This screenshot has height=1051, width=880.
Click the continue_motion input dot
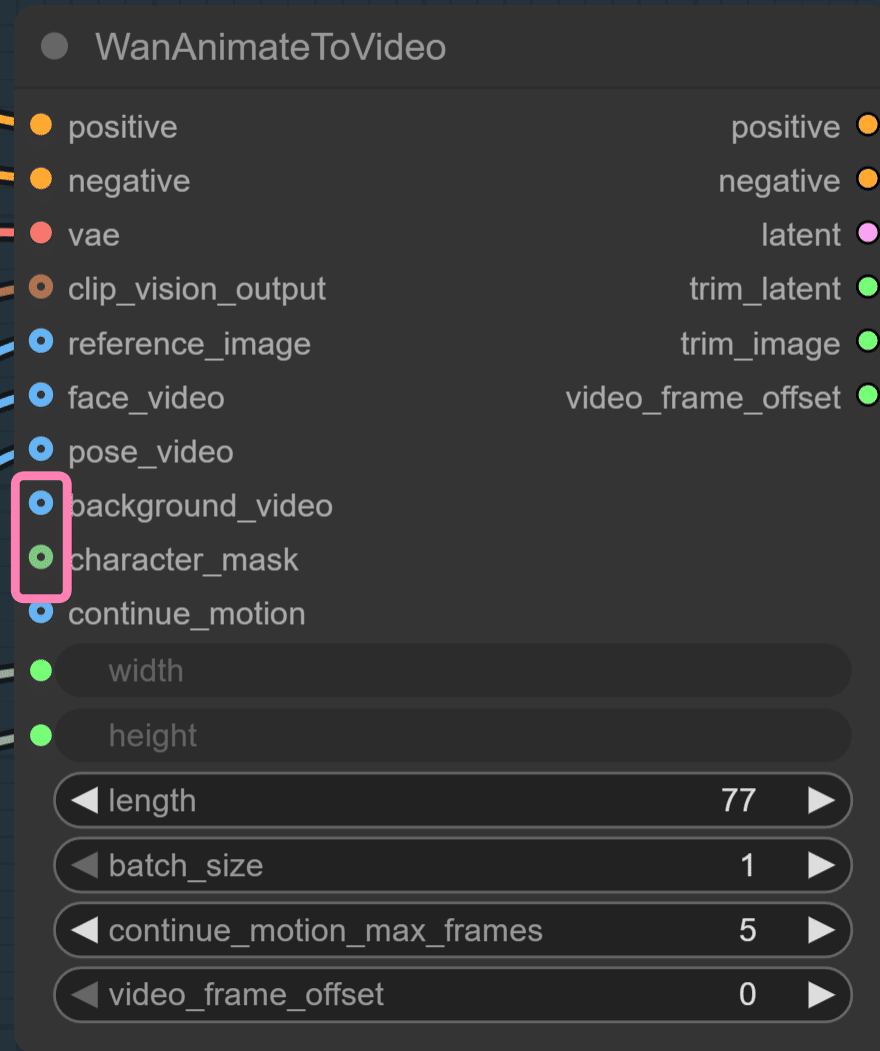click(40, 612)
